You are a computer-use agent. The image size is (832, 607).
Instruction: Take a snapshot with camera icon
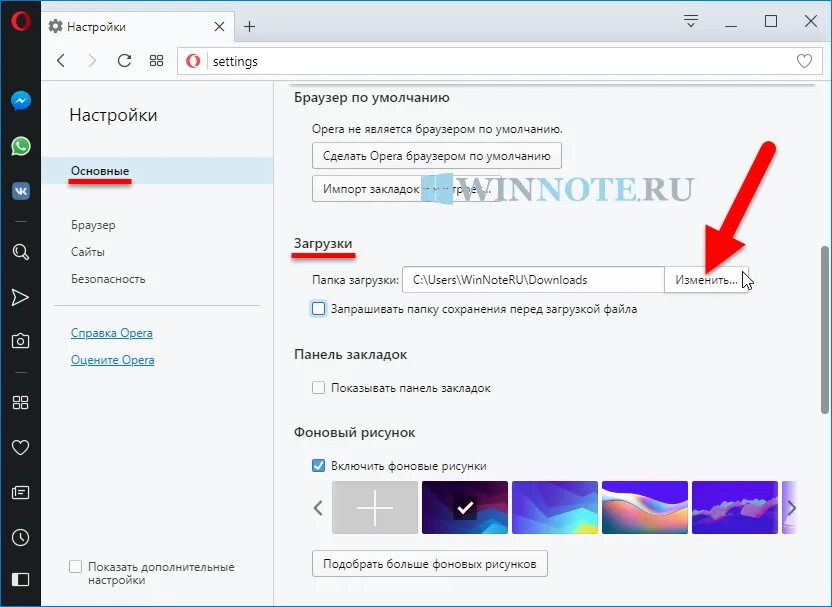(20, 341)
